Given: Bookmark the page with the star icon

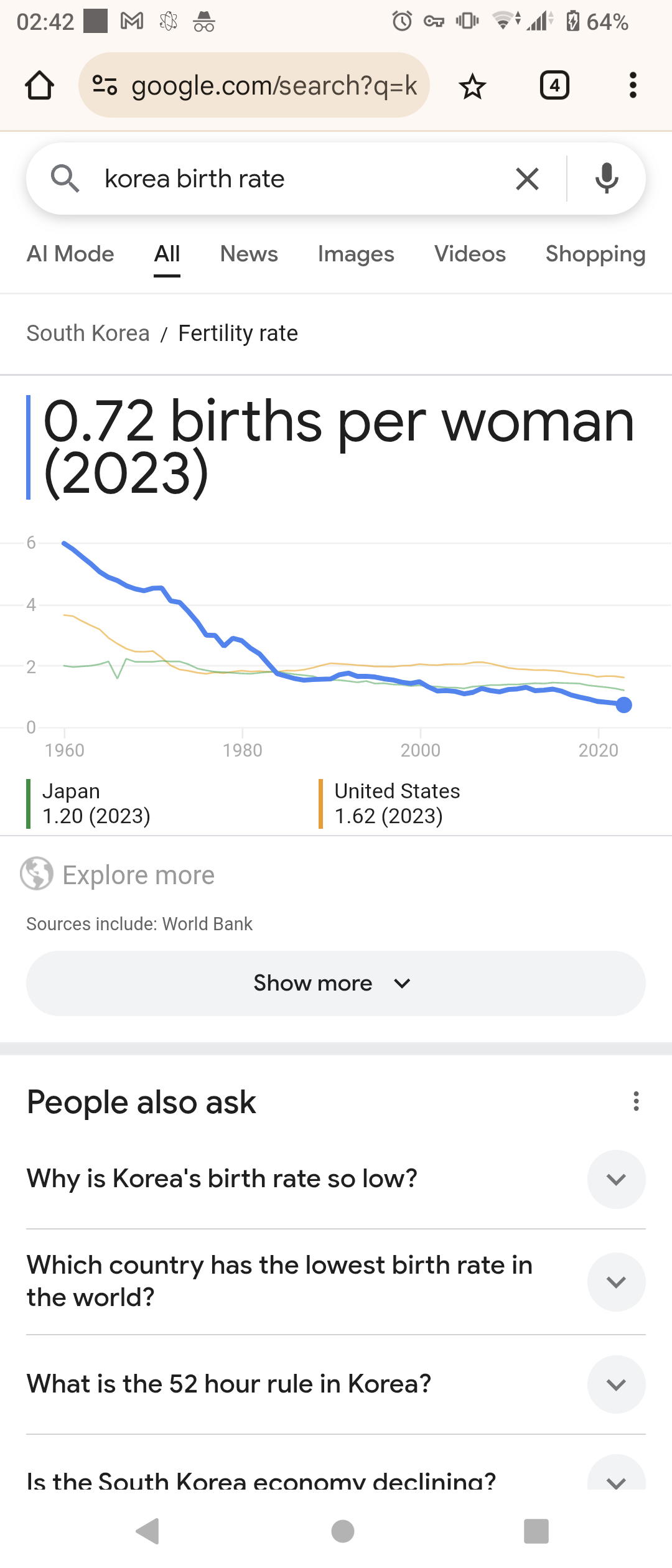Looking at the screenshot, I should click(x=472, y=85).
